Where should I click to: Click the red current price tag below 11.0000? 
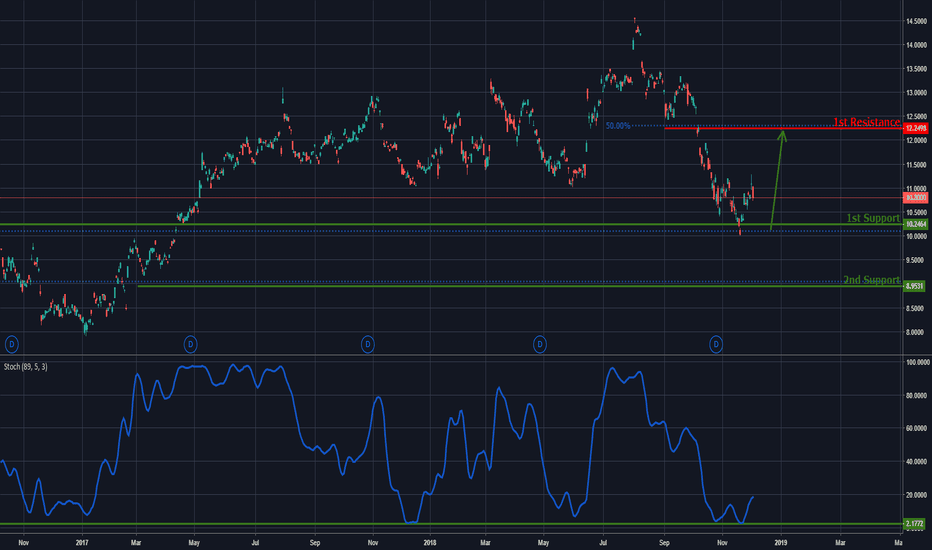click(x=915, y=197)
